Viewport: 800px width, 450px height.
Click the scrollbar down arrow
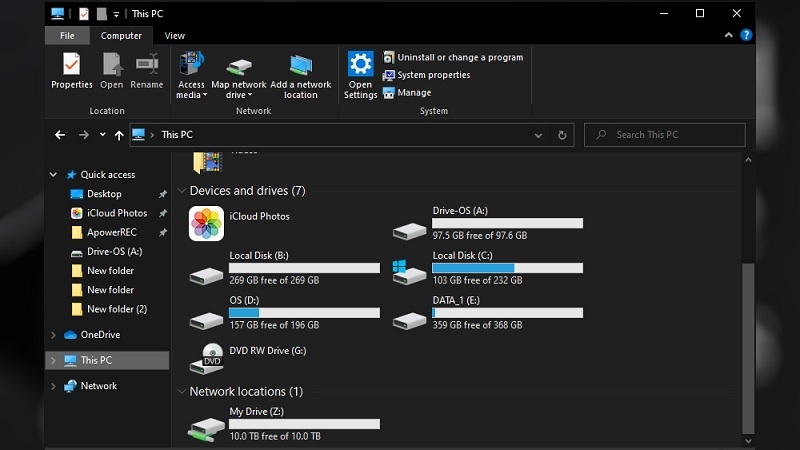[748, 441]
